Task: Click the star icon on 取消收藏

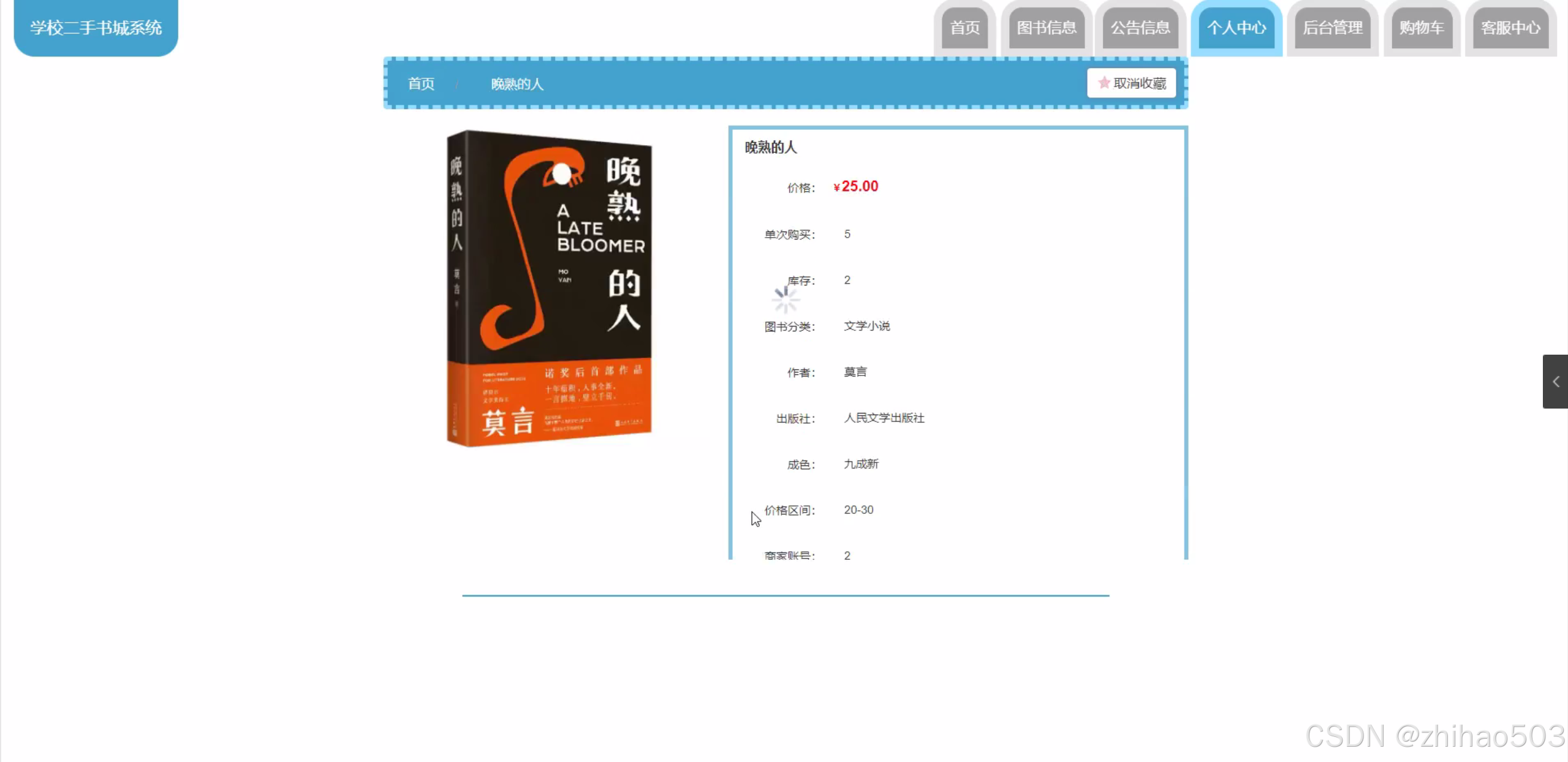Action: [x=1104, y=83]
